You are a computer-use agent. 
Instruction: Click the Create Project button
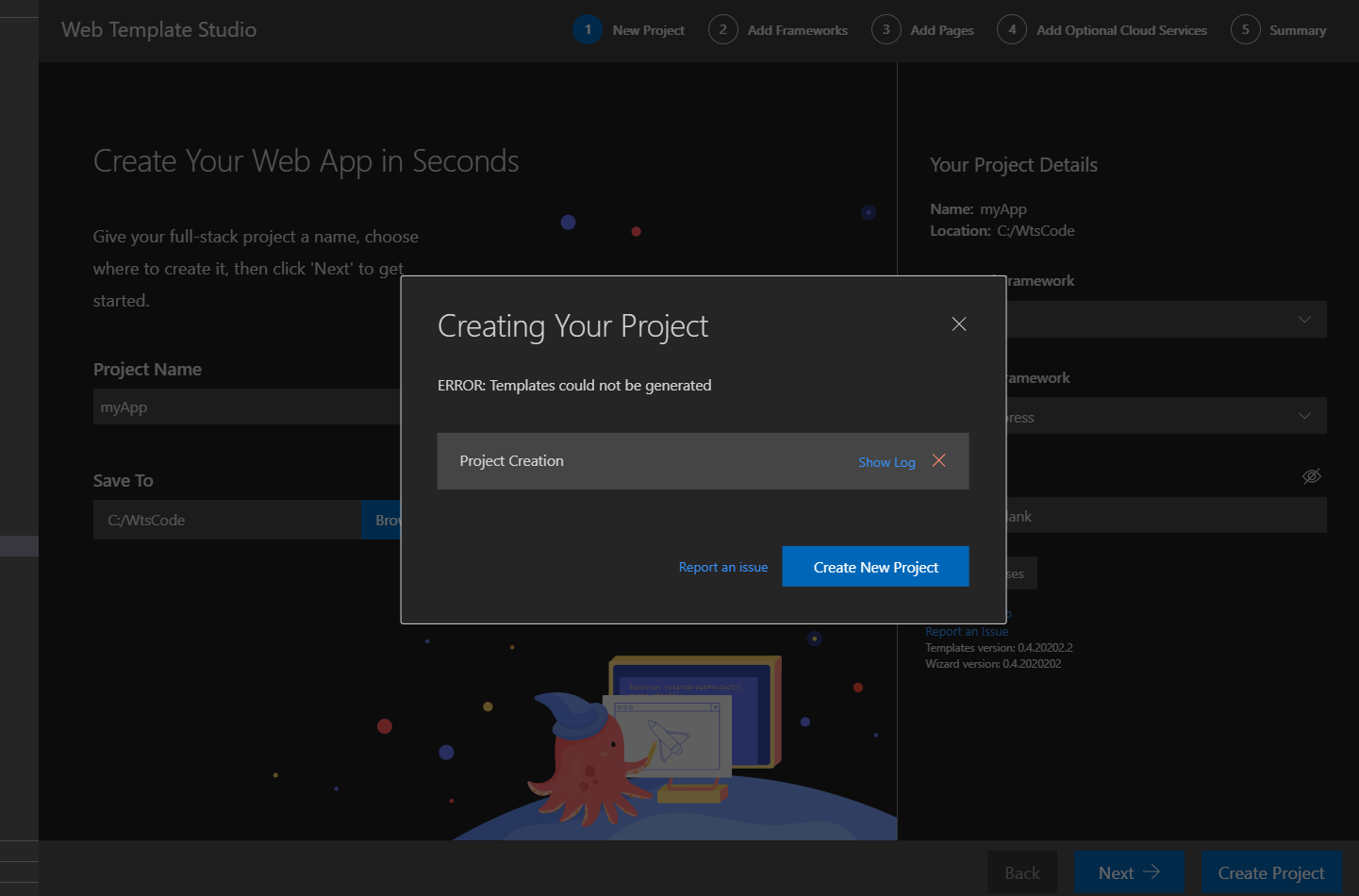[1271, 872]
